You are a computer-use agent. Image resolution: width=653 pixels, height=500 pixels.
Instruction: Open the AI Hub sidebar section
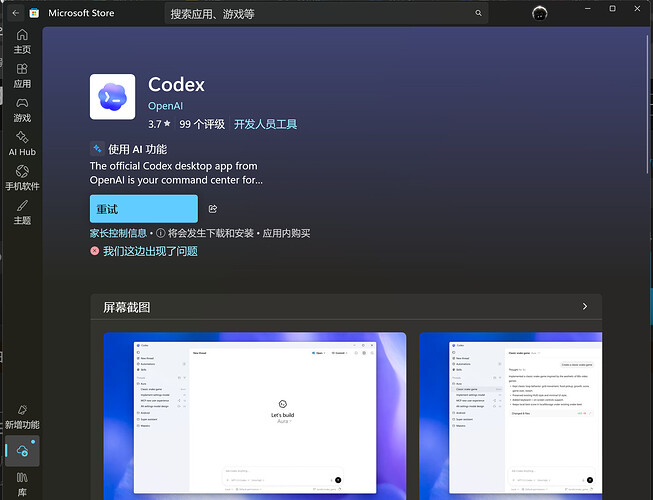[x=22, y=144]
